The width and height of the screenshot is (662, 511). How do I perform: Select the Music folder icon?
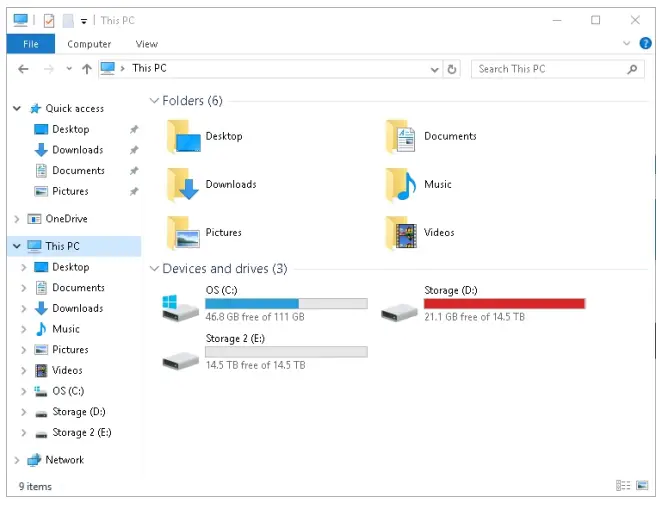coord(401,184)
